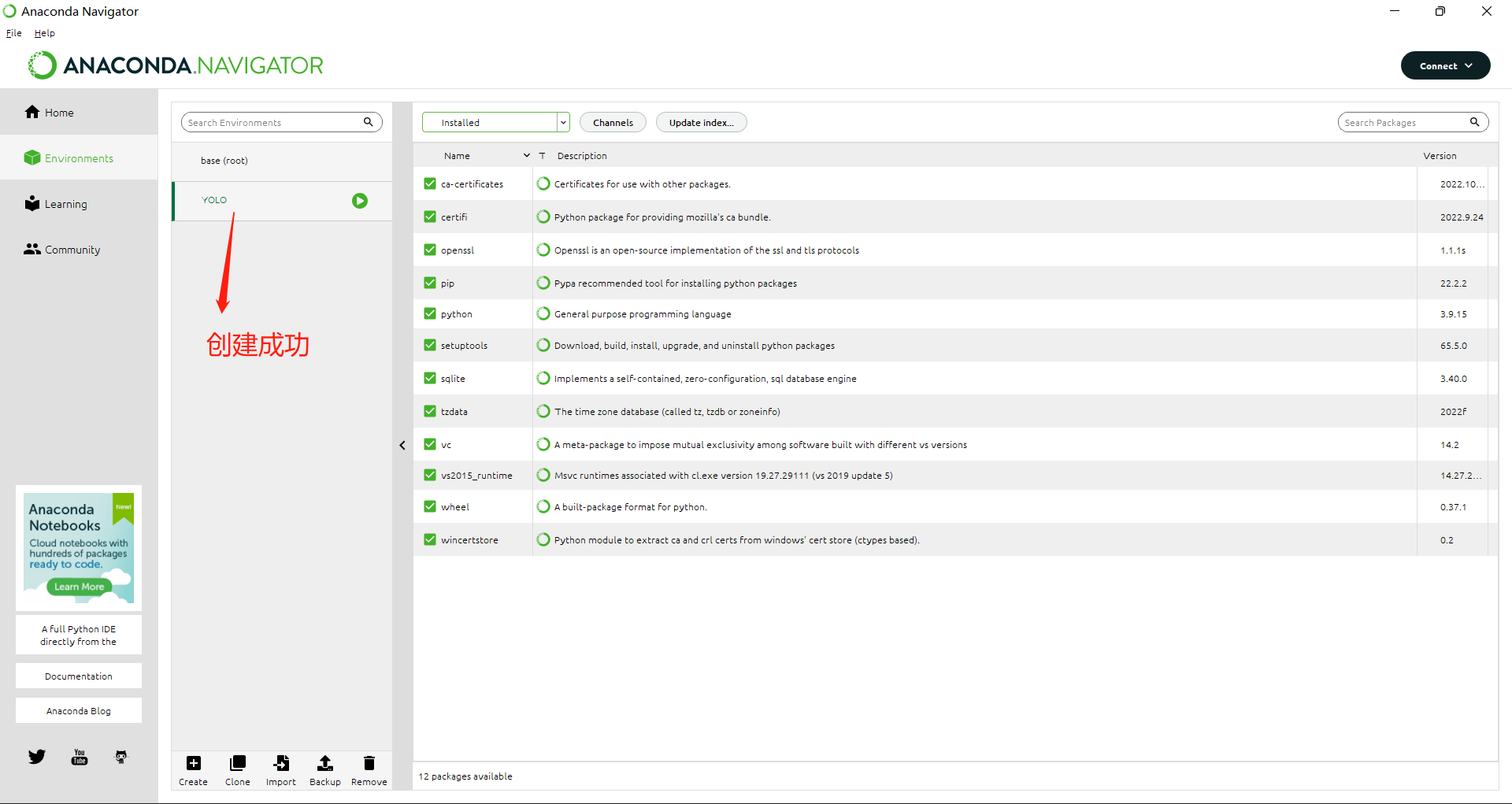Viewport: 1512px width, 804px height.
Task: Open the Connect dropdown button
Action: click(1445, 65)
